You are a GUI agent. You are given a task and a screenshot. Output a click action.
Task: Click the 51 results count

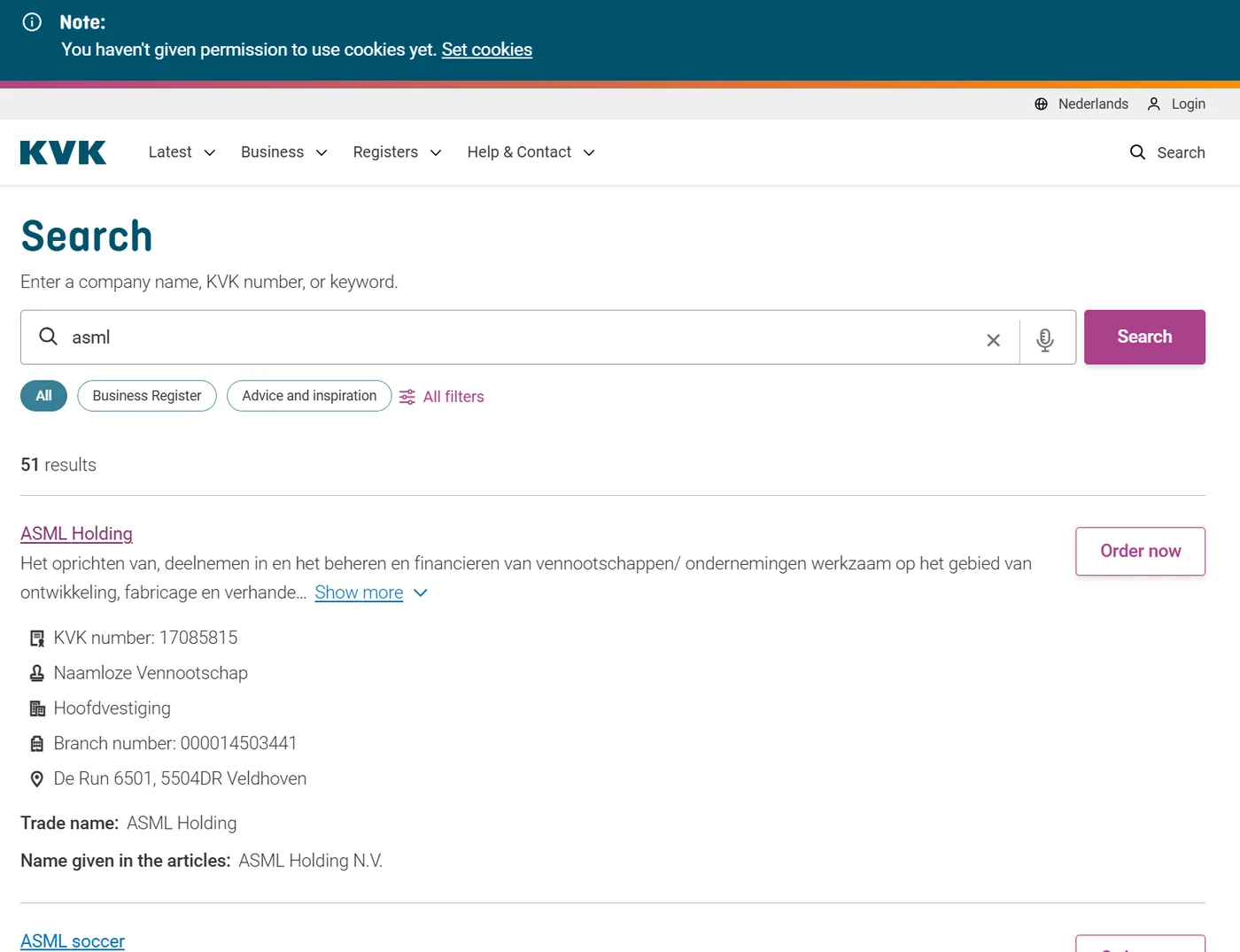(58, 465)
